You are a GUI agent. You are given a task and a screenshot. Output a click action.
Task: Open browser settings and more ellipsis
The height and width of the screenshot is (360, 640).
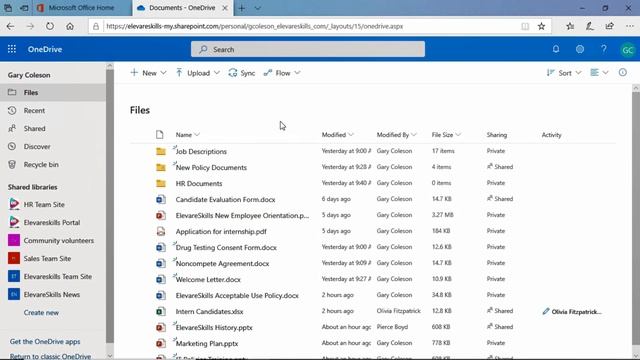[x=630, y=26]
